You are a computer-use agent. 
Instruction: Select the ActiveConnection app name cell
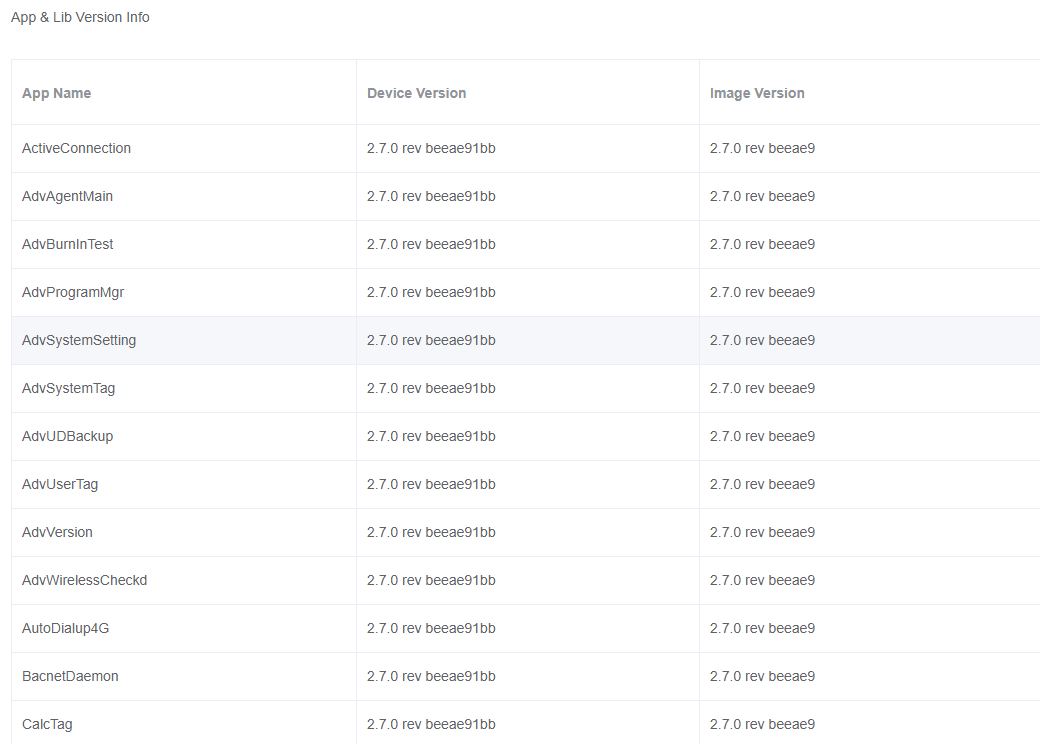(x=76, y=148)
